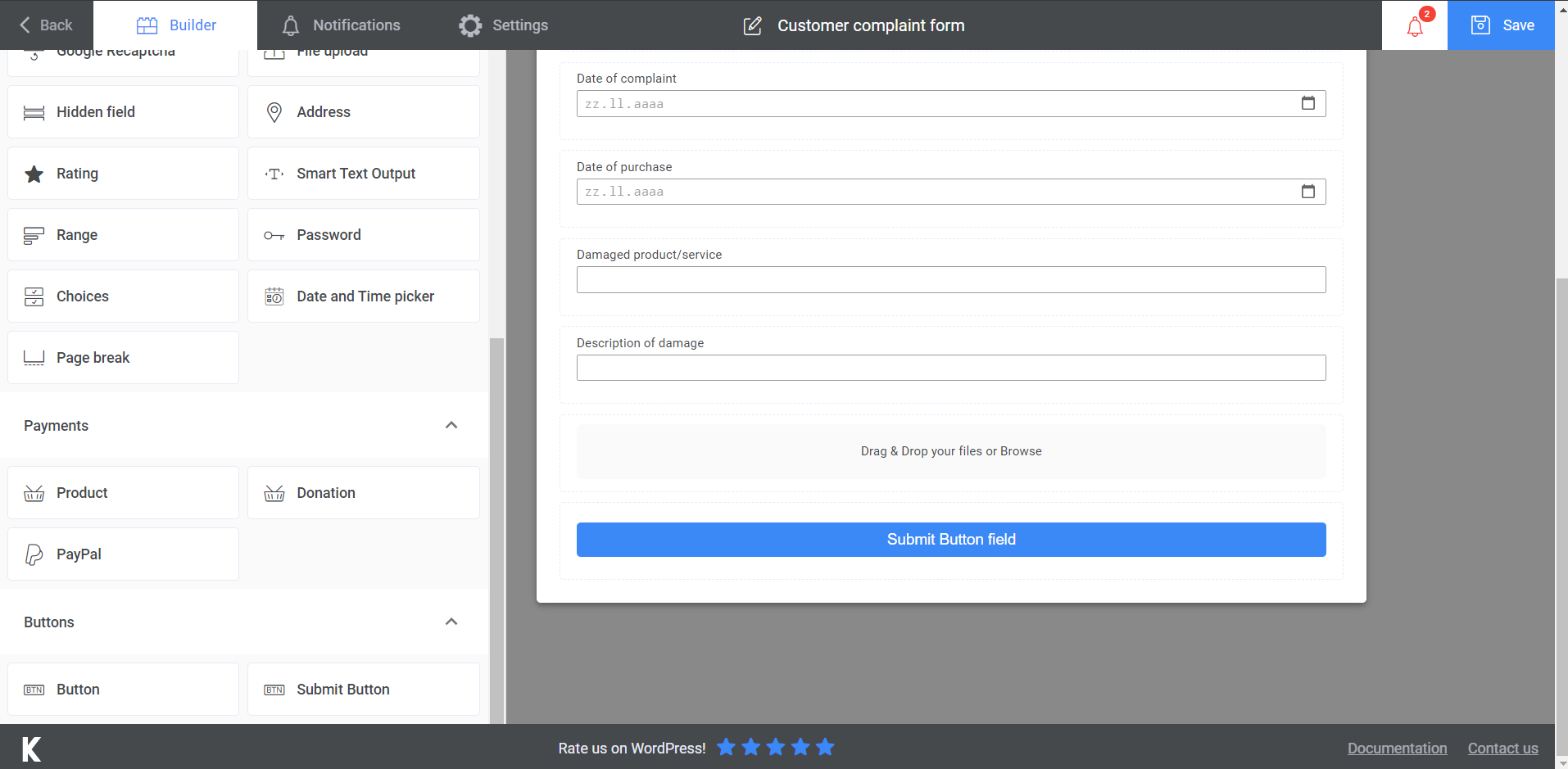
Task: Click the Page break field icon
Action: [34, 357]
